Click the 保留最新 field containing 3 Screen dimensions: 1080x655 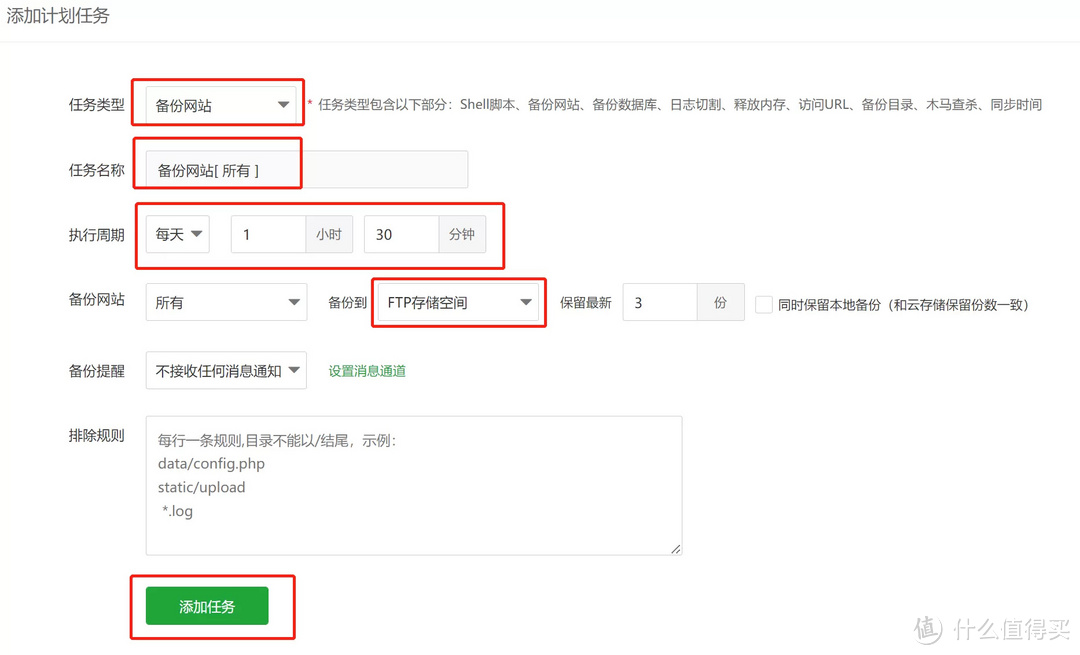tap(660, 302)
